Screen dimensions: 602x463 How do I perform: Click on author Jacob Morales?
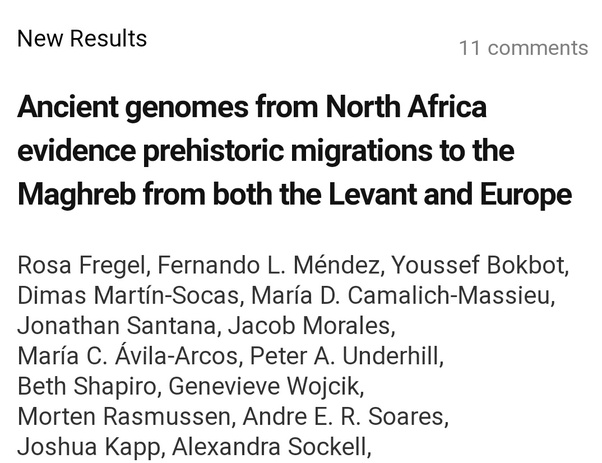tap(312, 326)
